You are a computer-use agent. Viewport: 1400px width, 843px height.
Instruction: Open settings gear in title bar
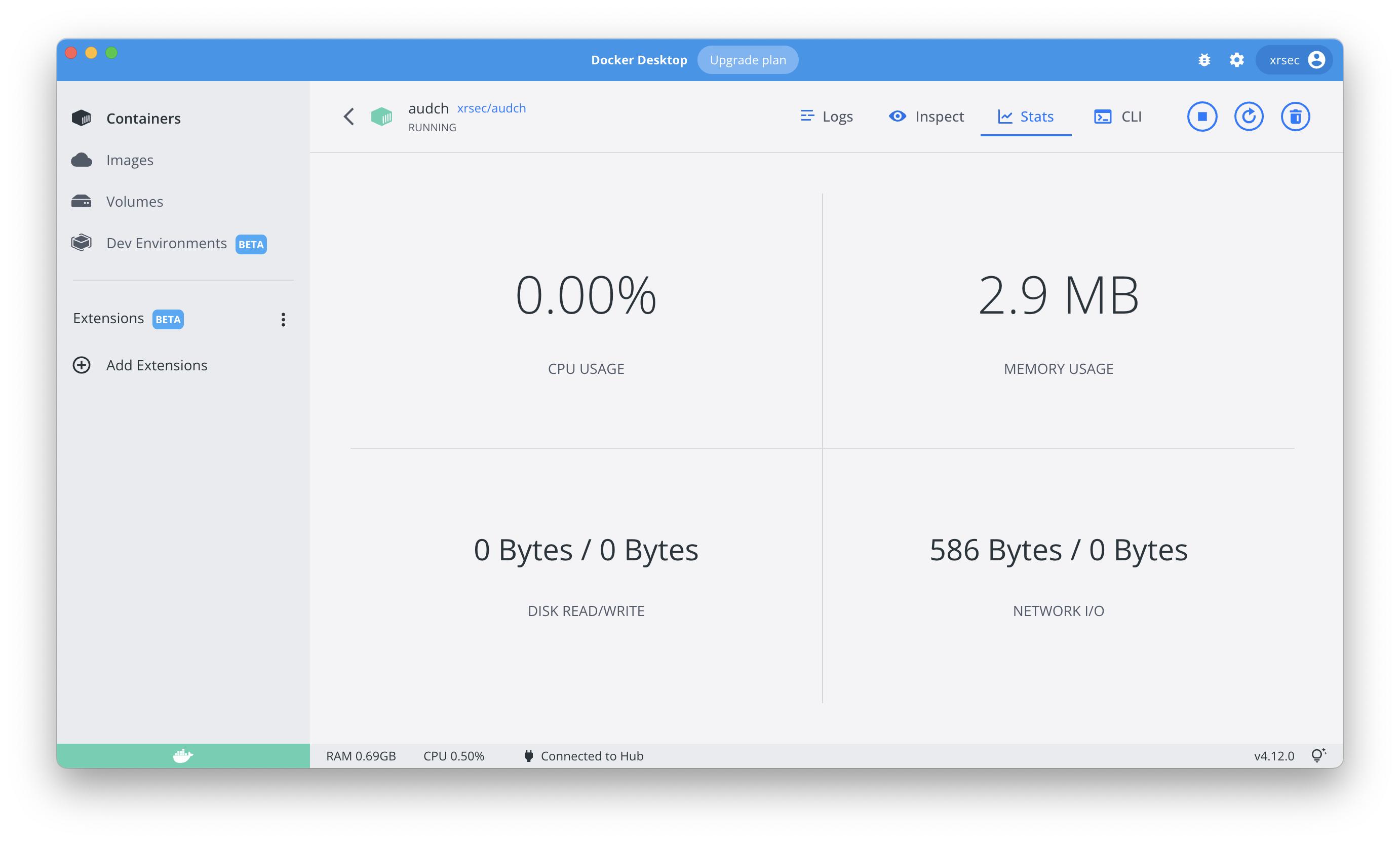coord(1236,60)
